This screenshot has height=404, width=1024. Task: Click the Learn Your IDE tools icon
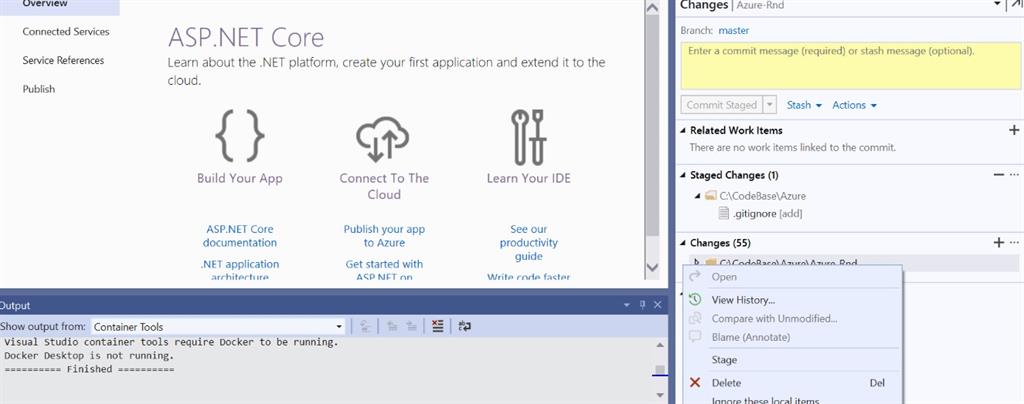coord(528,136)
